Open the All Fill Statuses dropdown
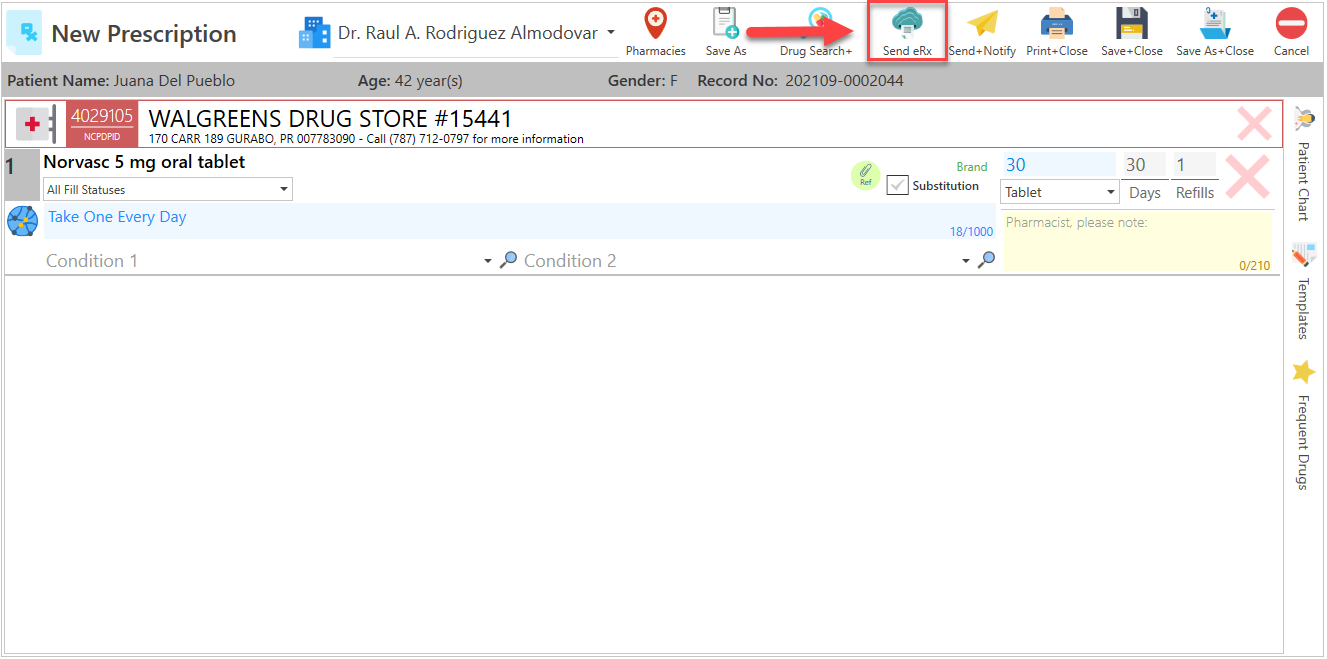 pos(168,190)
